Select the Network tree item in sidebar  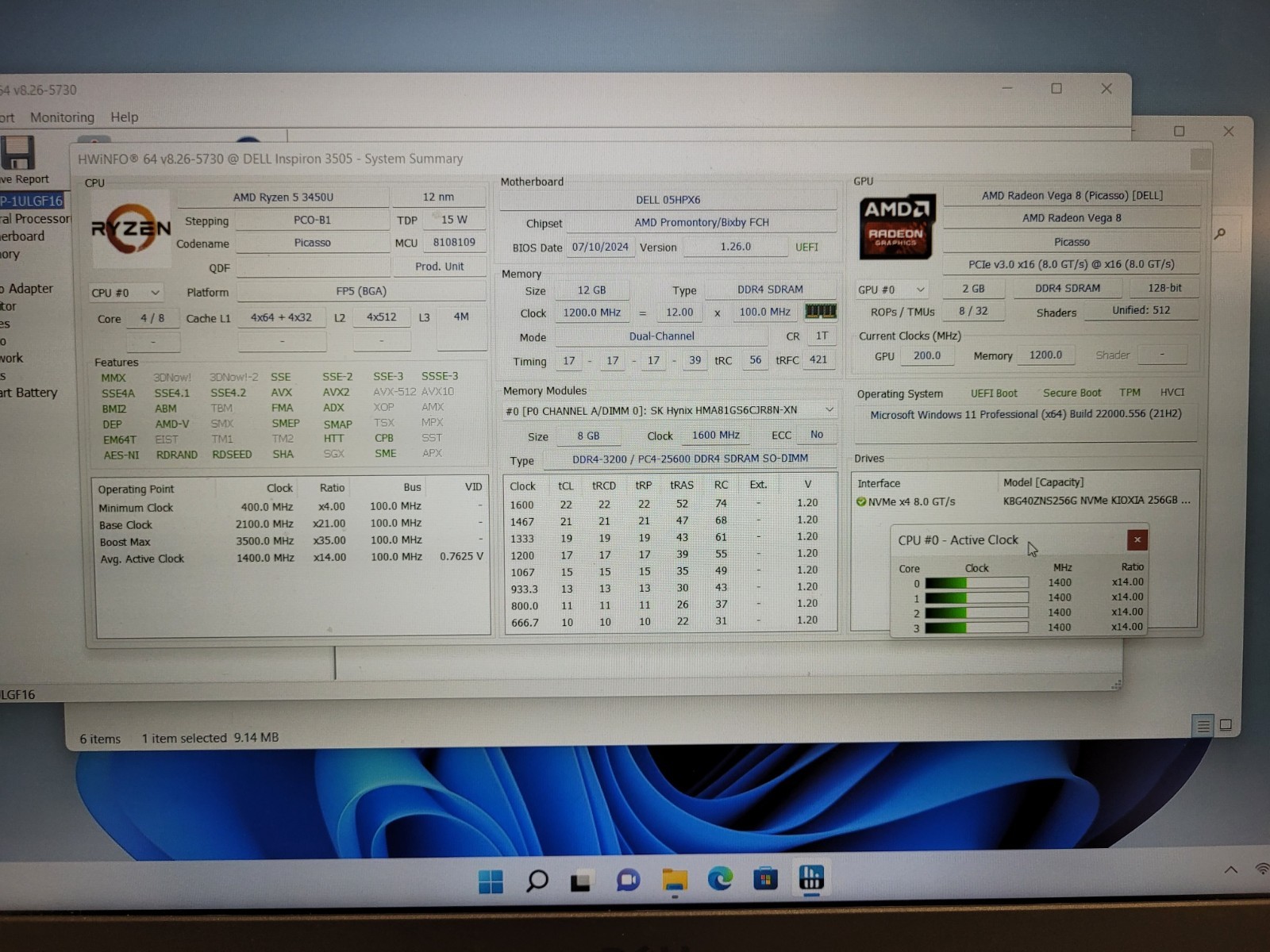point(12,358)
